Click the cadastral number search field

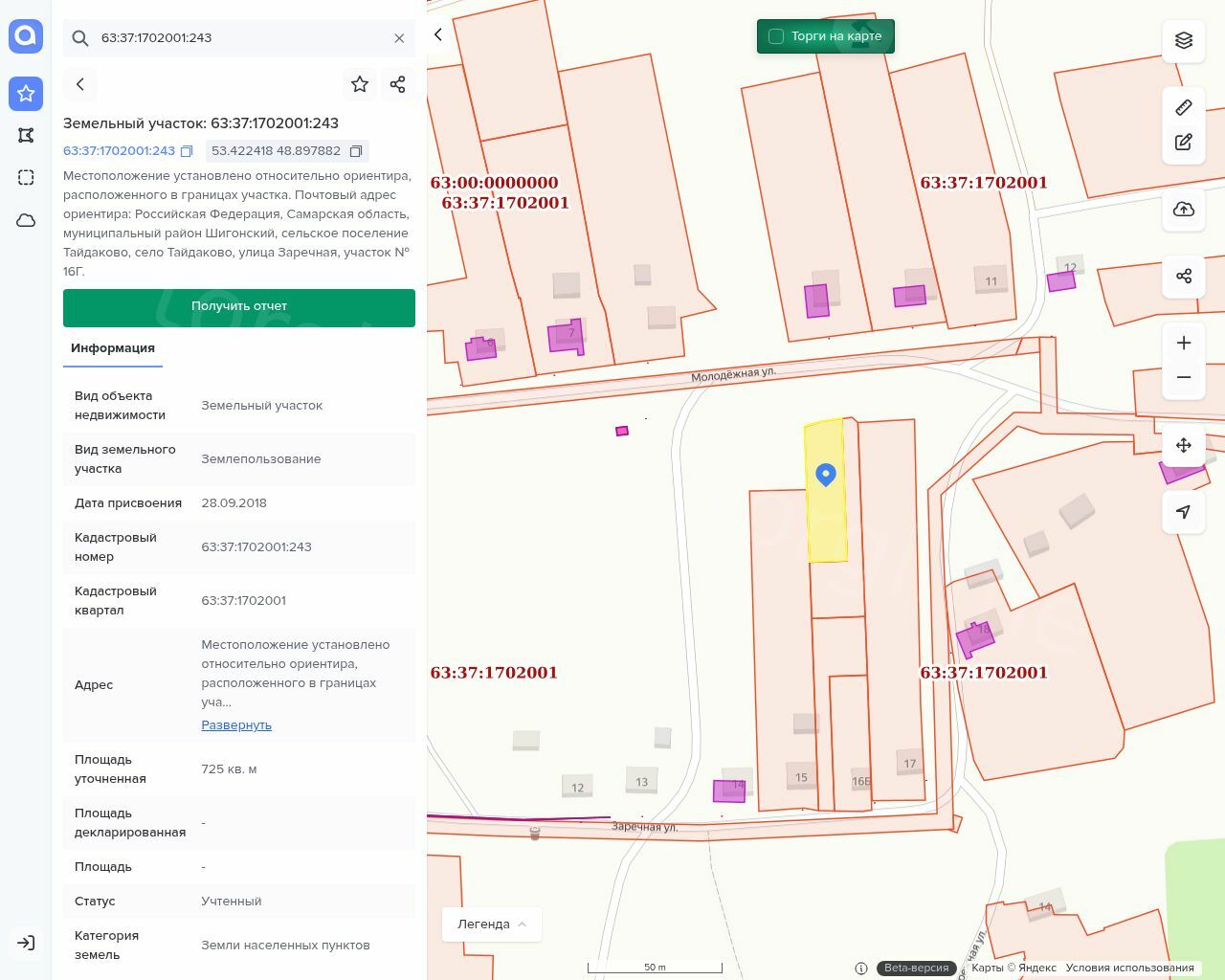(239, 38)
